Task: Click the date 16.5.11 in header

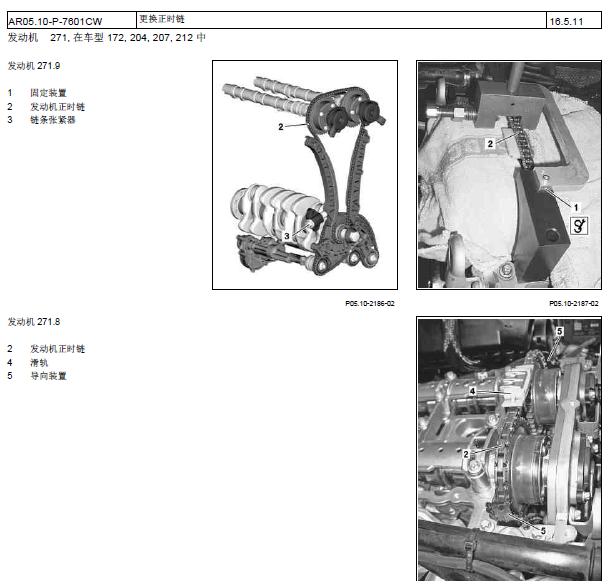Action: [x=566, y=22]
